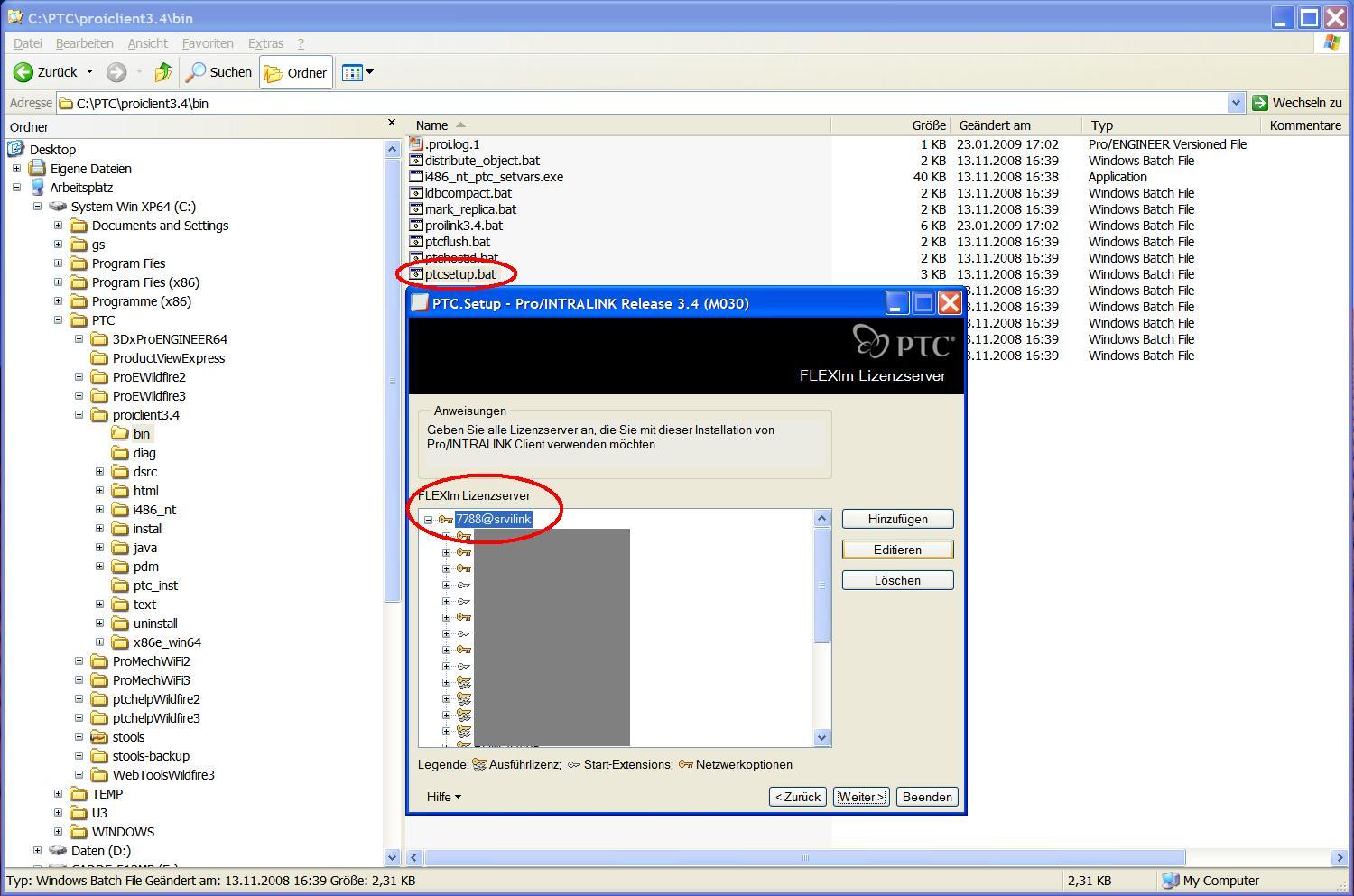Click Beenden button in dialog
The width and height of the screenshot is (1354, 896).
click(x=927, y=797)
